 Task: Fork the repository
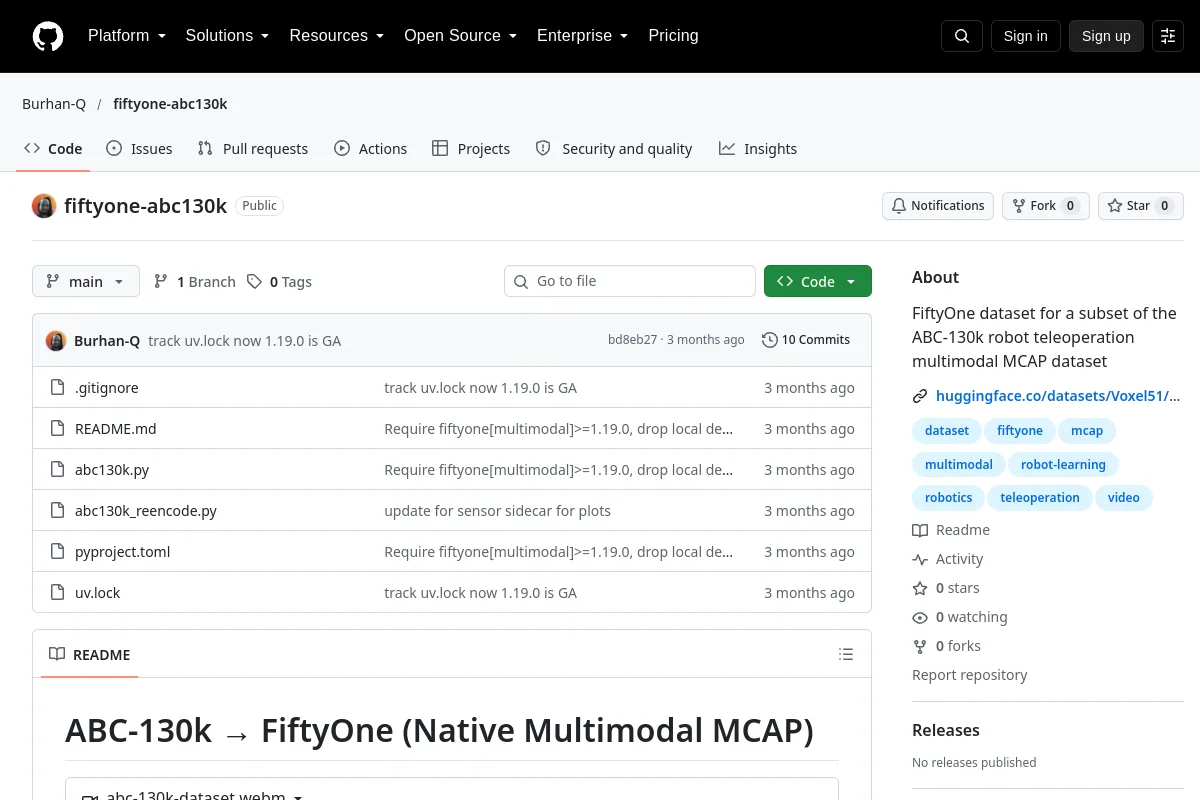pos(1046,206)
